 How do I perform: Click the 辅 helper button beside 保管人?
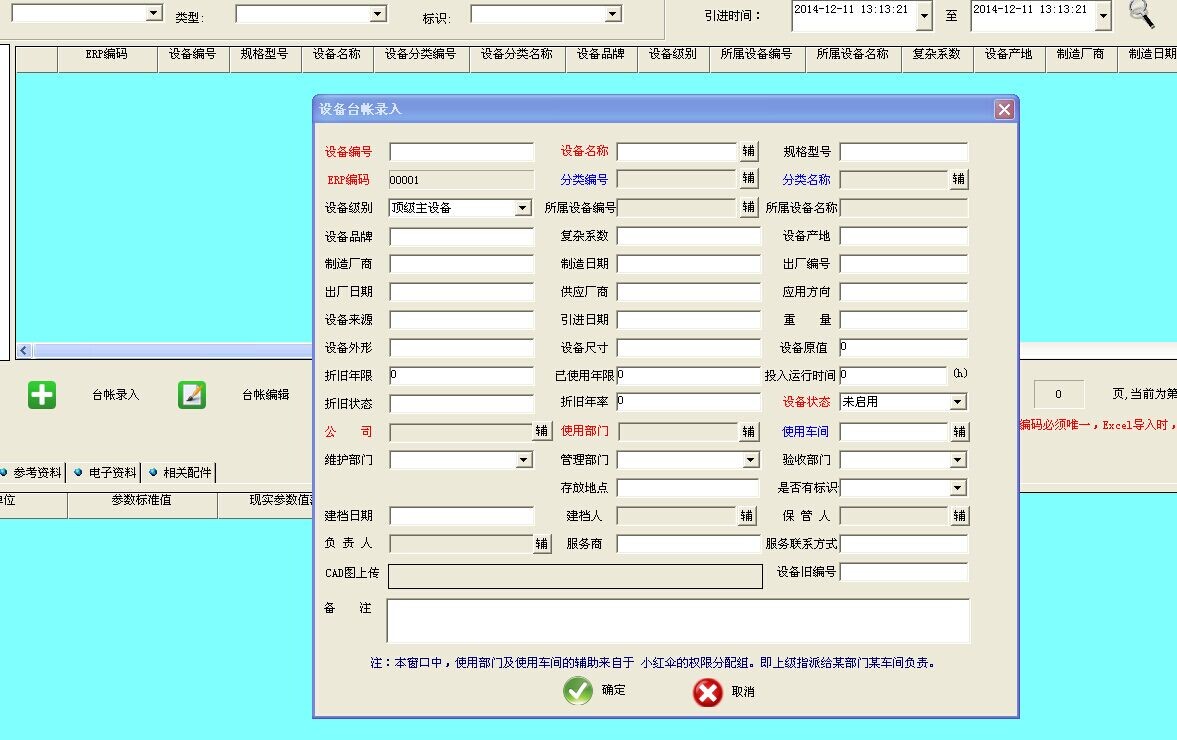pyautogui.click(x=959, y=515)
